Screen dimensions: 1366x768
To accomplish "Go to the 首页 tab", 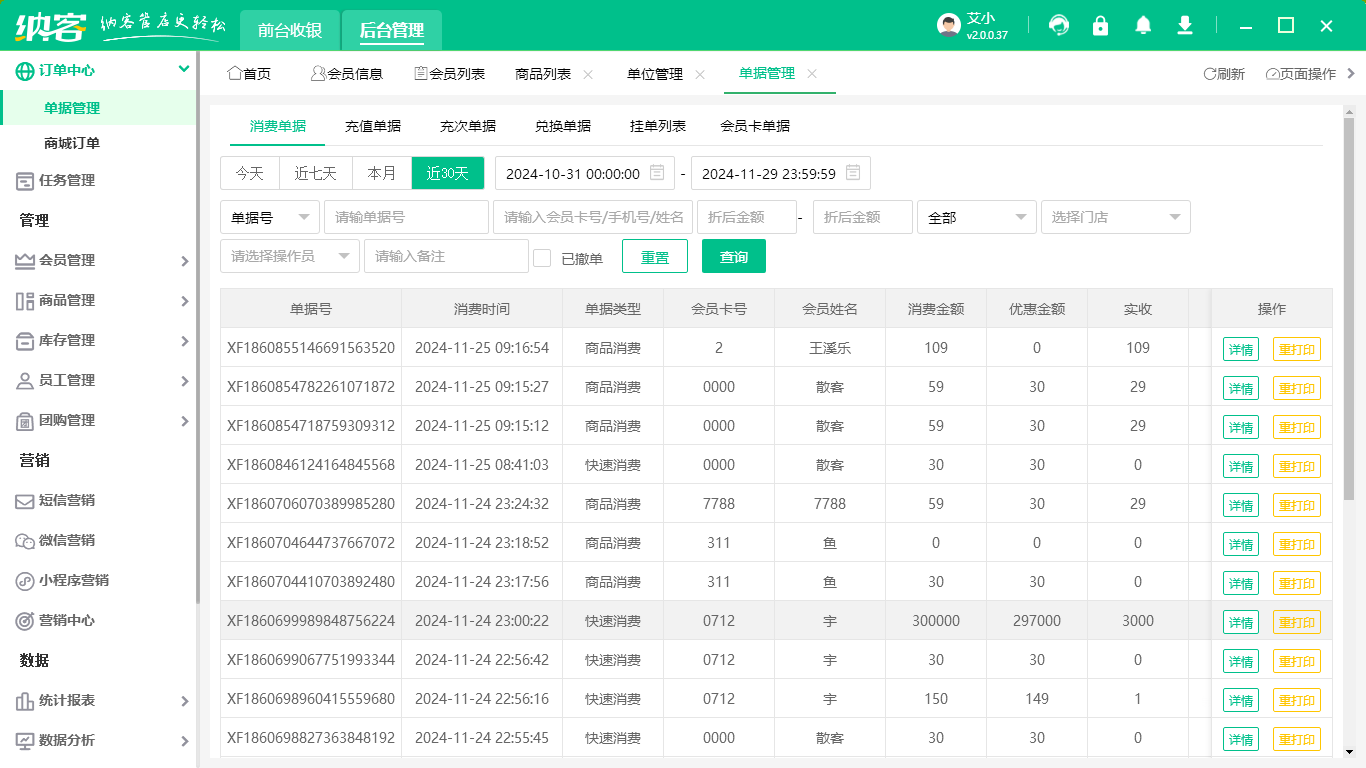I will (x=249, y=74).
